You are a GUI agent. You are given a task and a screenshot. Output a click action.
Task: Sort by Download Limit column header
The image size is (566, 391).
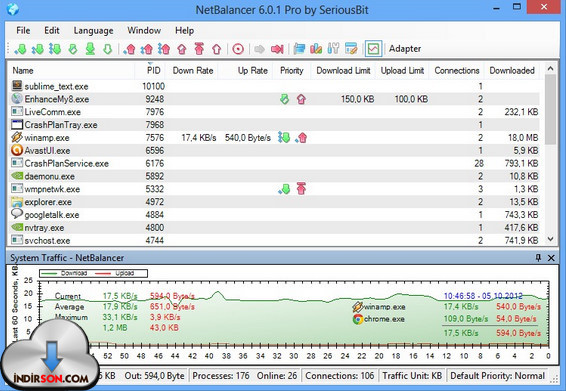(343, 70)
